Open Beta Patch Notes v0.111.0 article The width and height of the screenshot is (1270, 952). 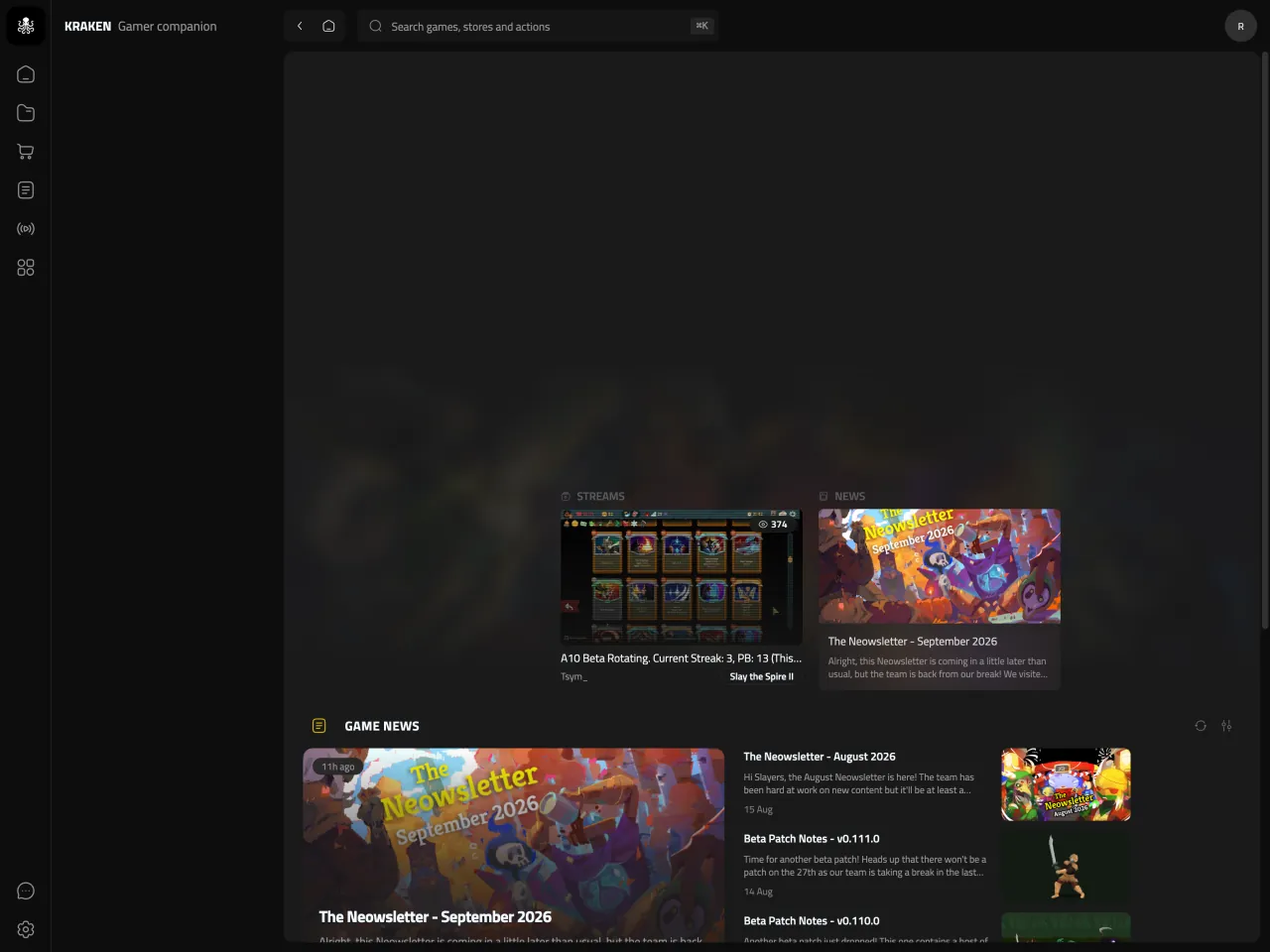(812, 839)
